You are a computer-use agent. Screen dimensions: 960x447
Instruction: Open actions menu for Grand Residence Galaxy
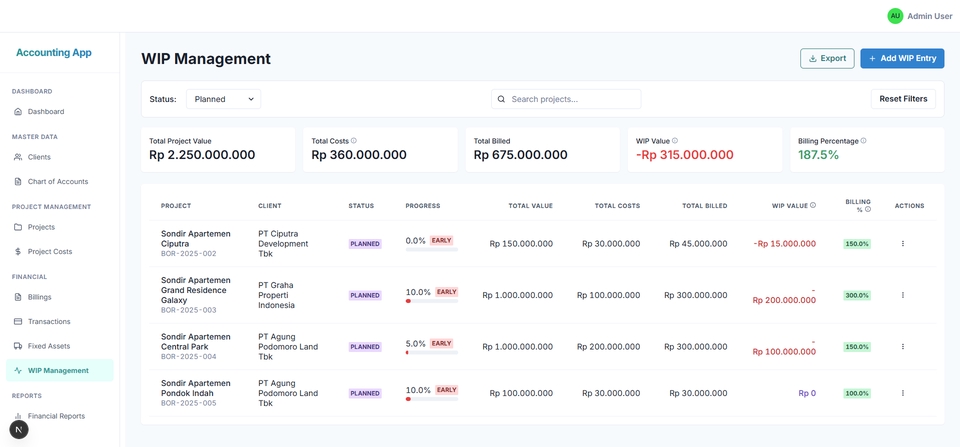[x=903, y=295]
